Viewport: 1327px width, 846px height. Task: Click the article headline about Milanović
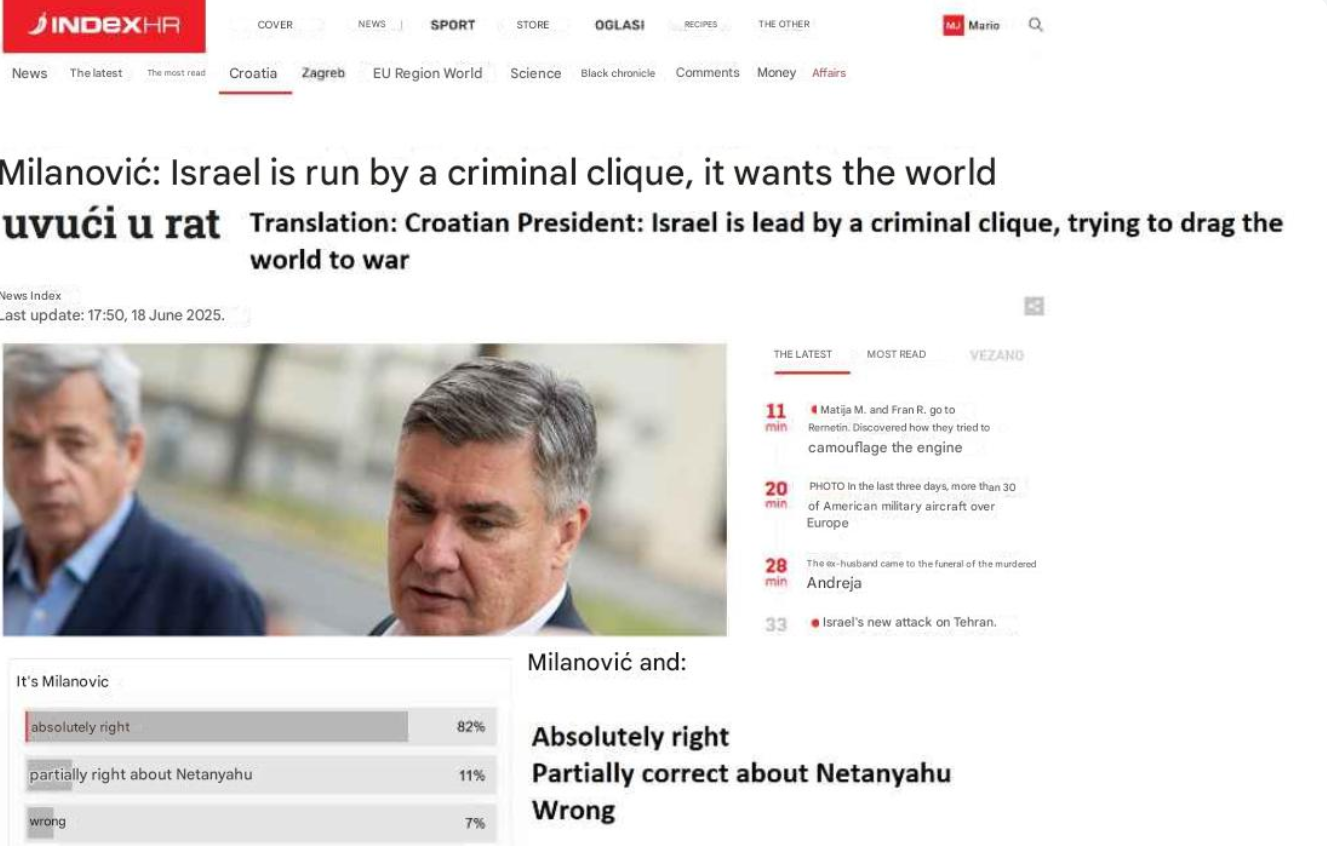click(497, 173)
